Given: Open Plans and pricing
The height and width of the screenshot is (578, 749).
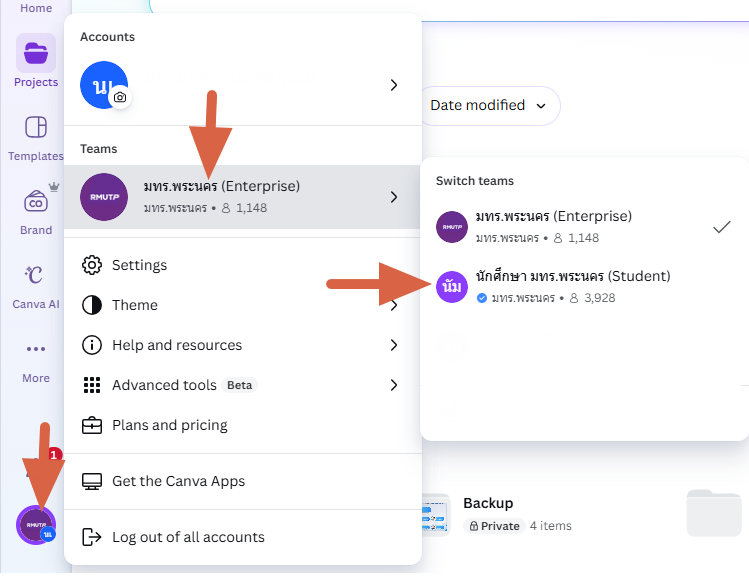Looking at the screenshot, I should pos(169,425).
